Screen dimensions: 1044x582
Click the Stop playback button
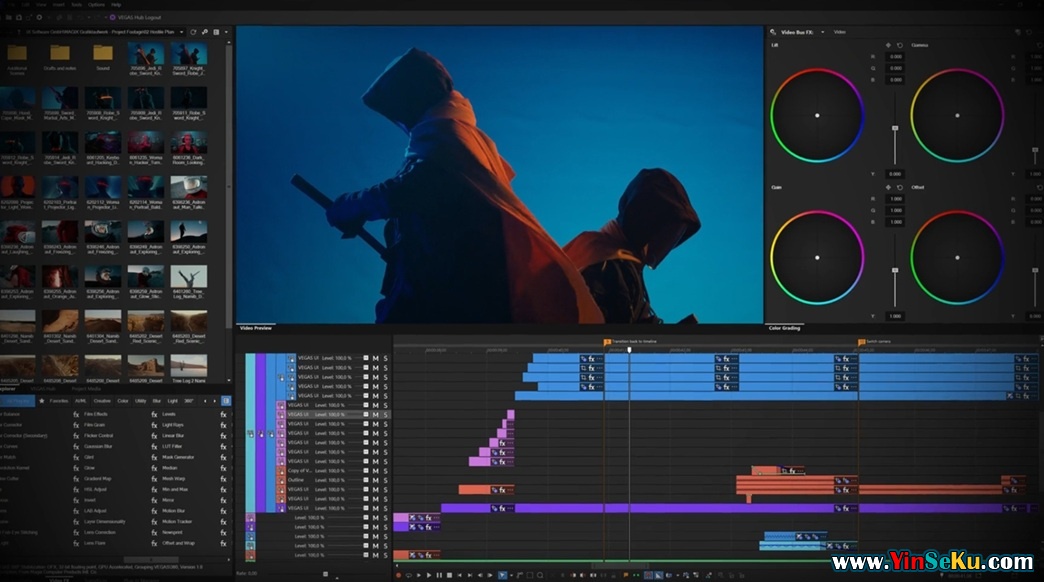click(448, 575)
